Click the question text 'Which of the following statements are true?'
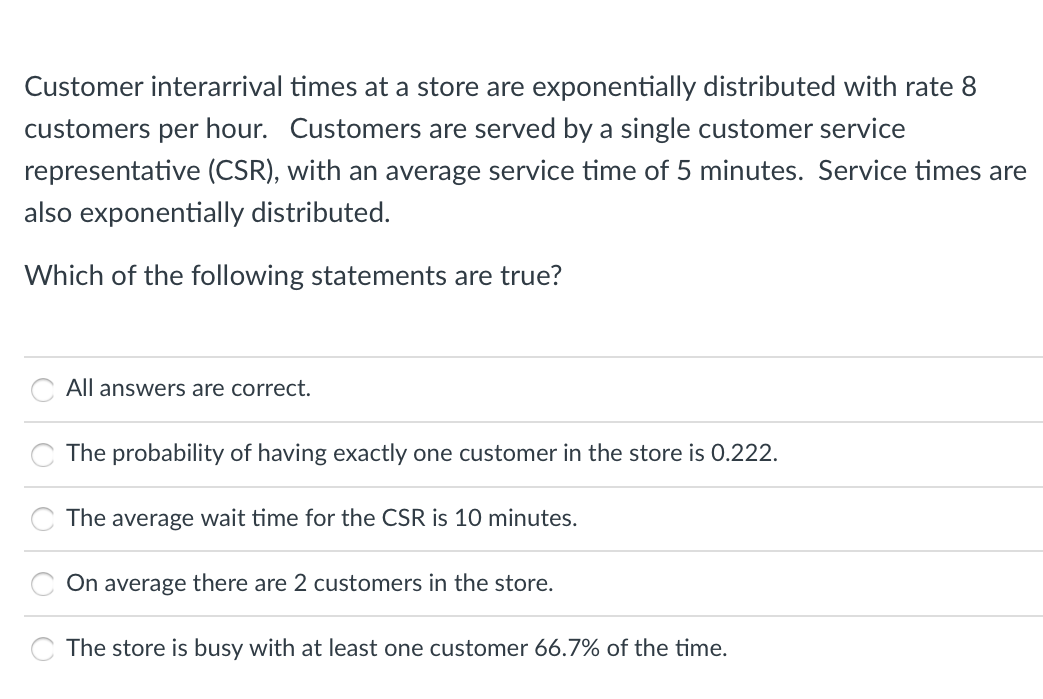 [x=292, y=277]
